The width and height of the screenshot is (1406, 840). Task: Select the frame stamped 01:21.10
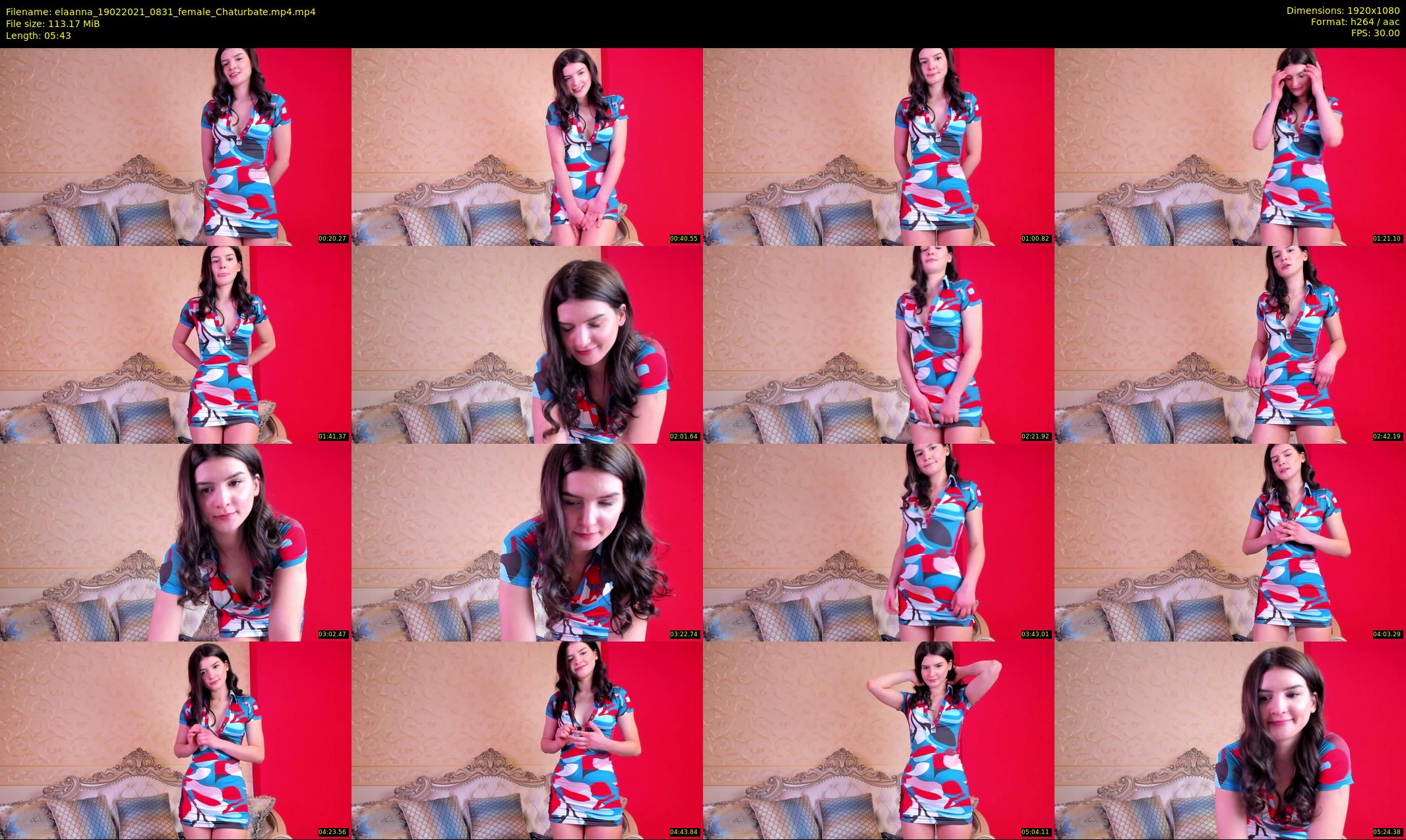[1230, 146]
